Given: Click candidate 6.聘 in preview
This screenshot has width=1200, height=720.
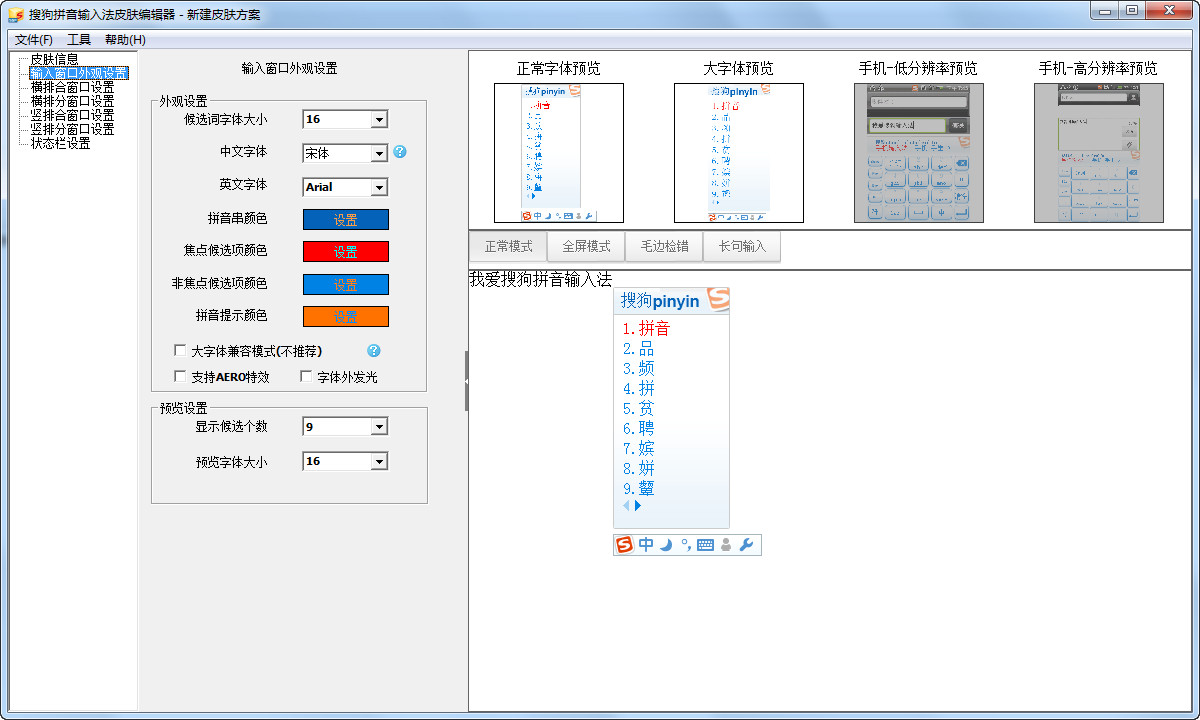Looking at the screenshot, I should pyautogui.click(x=638, y=428).
